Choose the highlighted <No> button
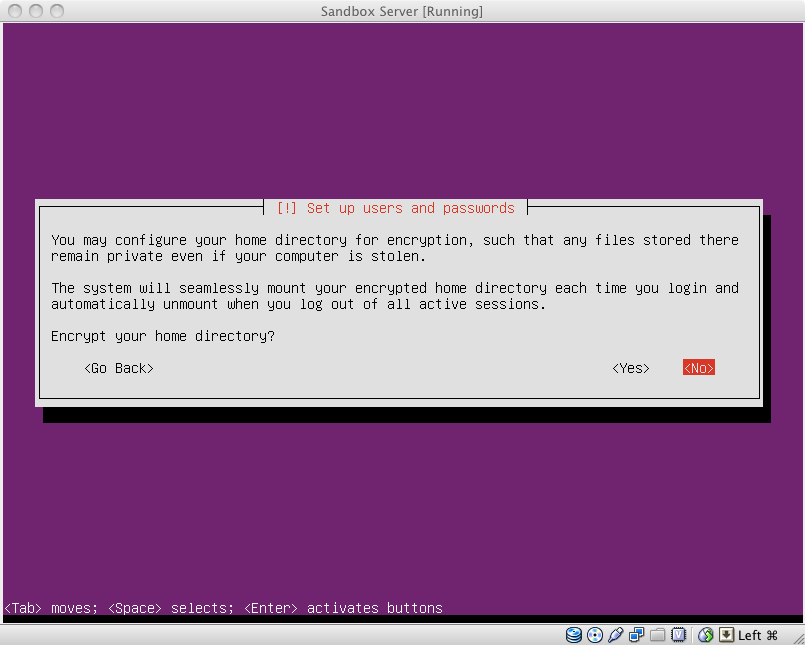The height and width of the screenshot is (645, 805). (x=699, y=368)
